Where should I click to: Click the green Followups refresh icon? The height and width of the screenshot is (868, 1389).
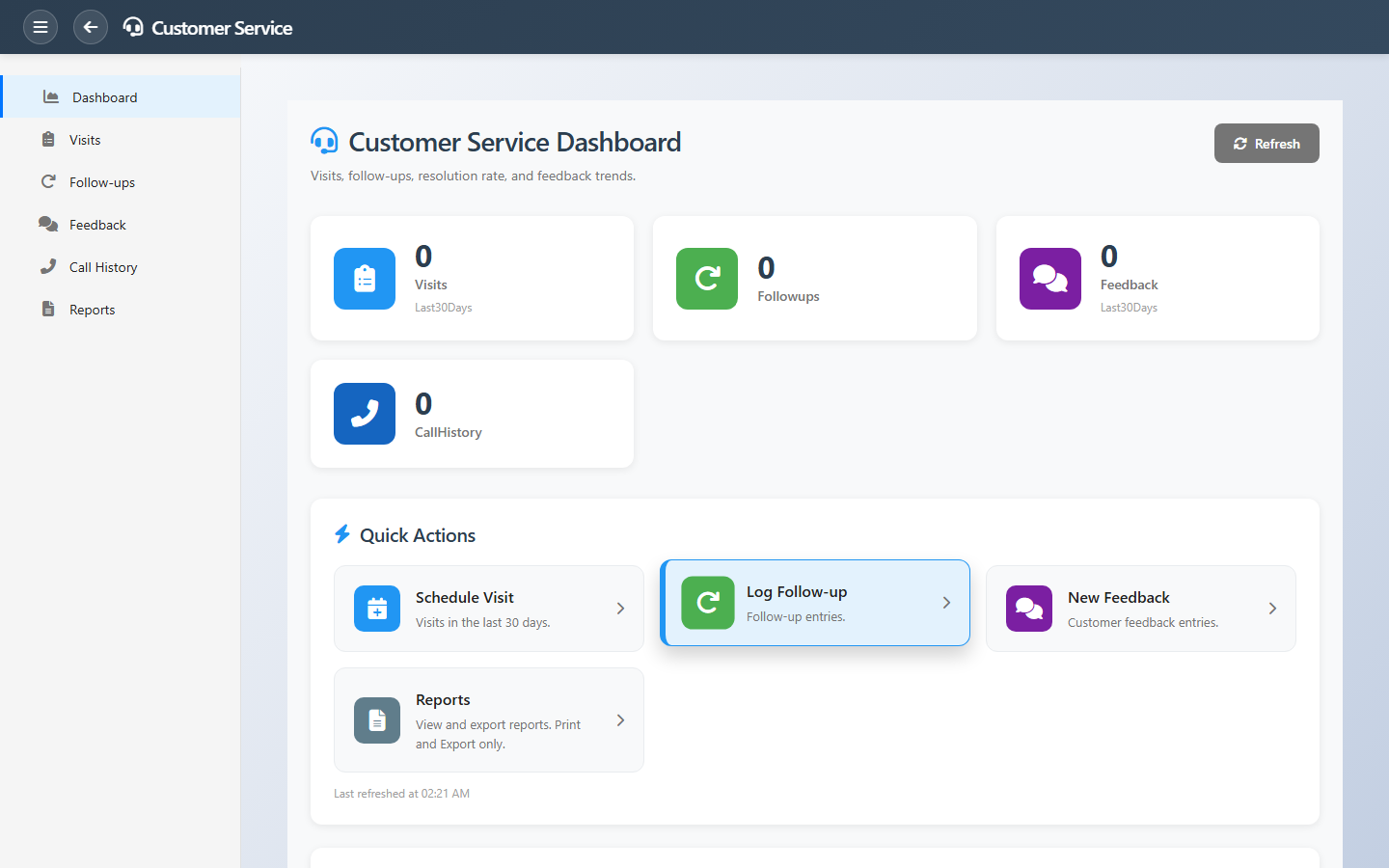pos(707,279)
